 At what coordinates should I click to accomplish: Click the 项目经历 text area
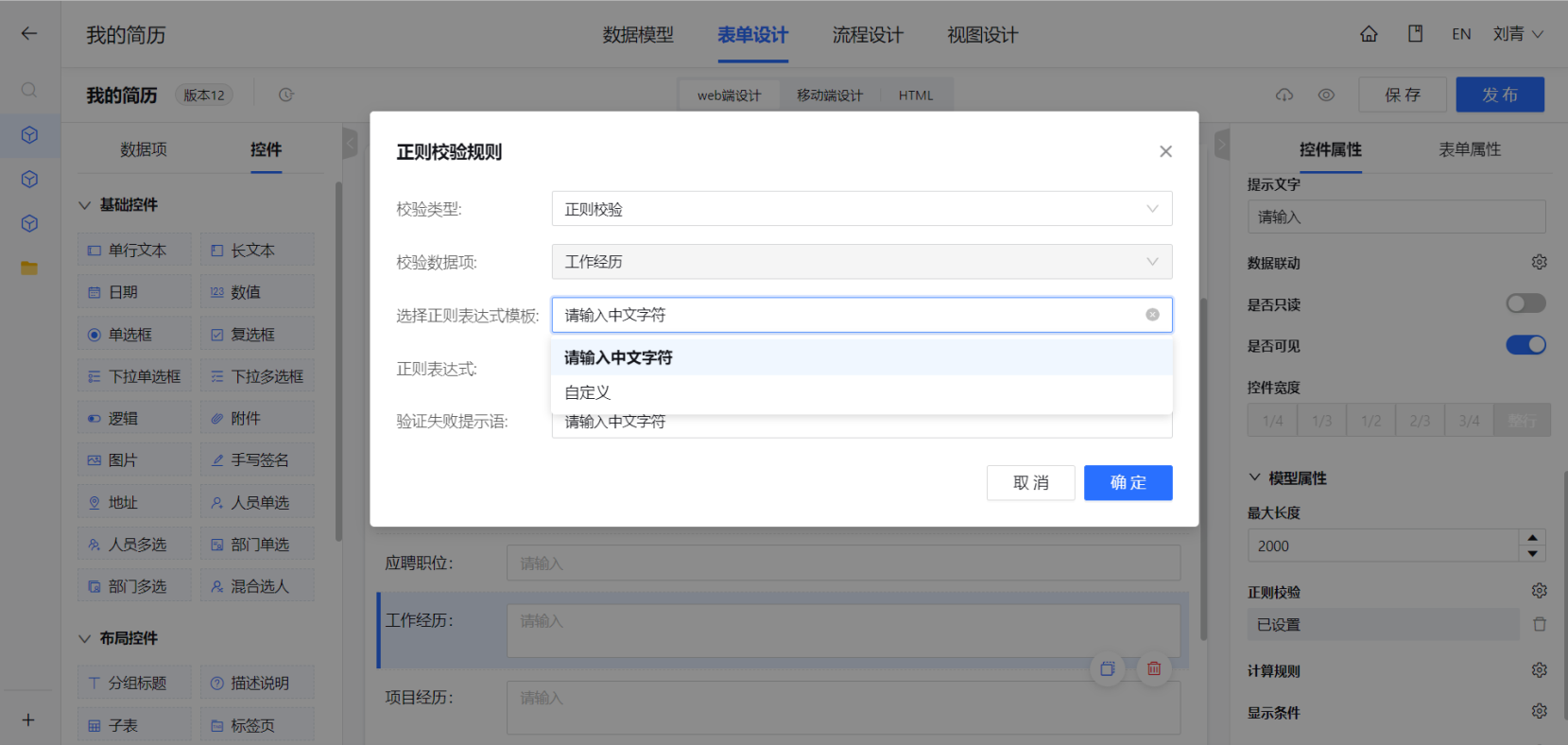coord(843,707)
